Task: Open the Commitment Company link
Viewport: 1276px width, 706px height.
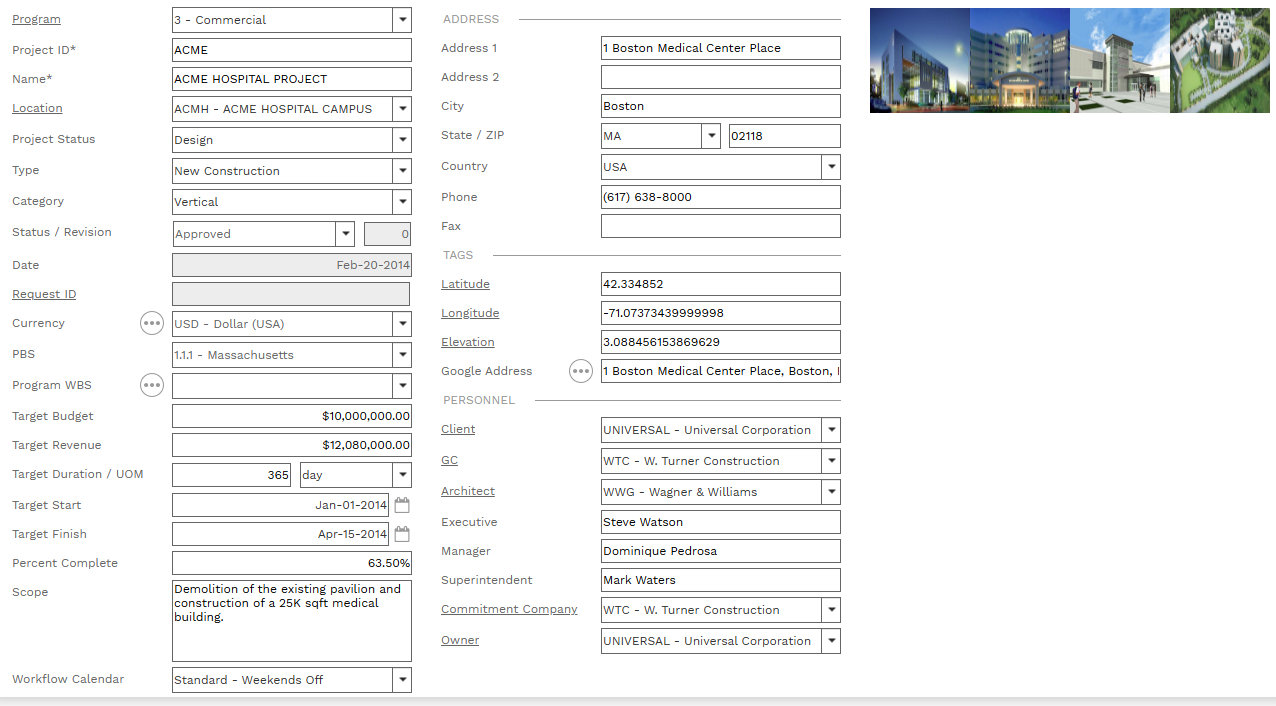Action: 509,609
